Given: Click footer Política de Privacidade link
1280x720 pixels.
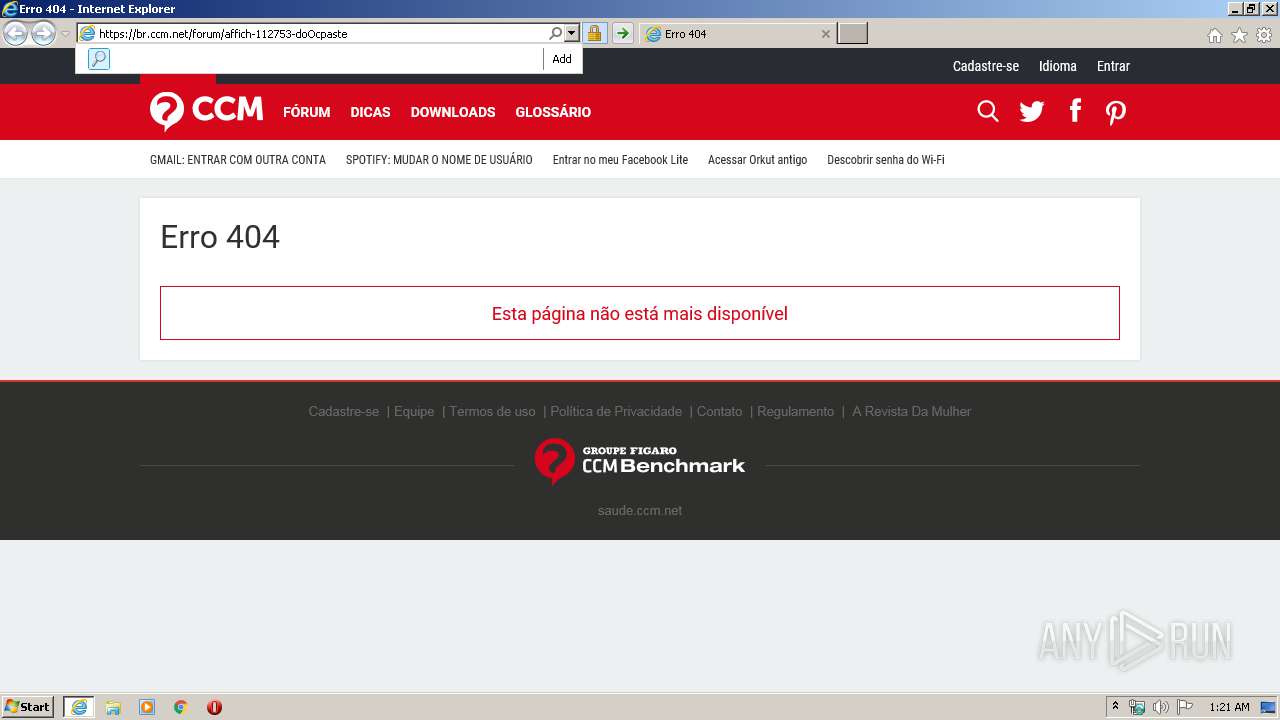Looking at the screenshot, I should (616, 411).
